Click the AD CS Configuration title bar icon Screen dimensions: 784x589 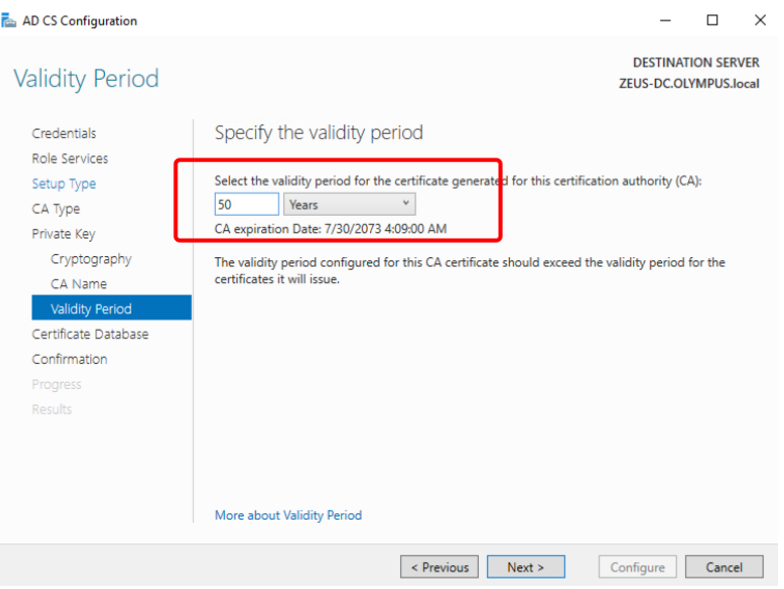point(9,20)
